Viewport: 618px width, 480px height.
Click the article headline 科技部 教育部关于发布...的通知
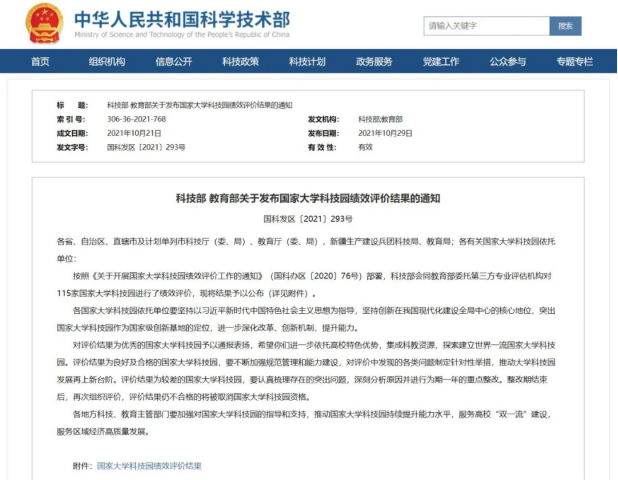pyautogui.click(x=307, y=199)
